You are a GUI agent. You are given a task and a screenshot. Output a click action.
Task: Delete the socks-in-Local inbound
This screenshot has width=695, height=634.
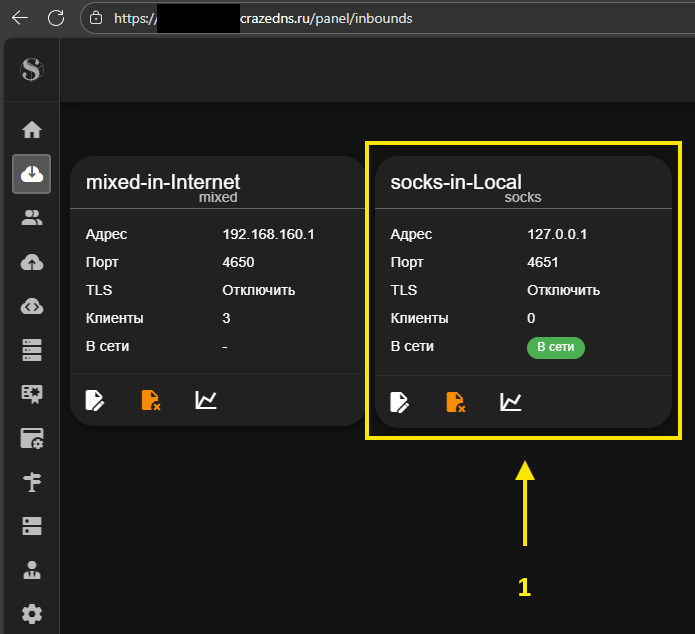tap(455, 402)
